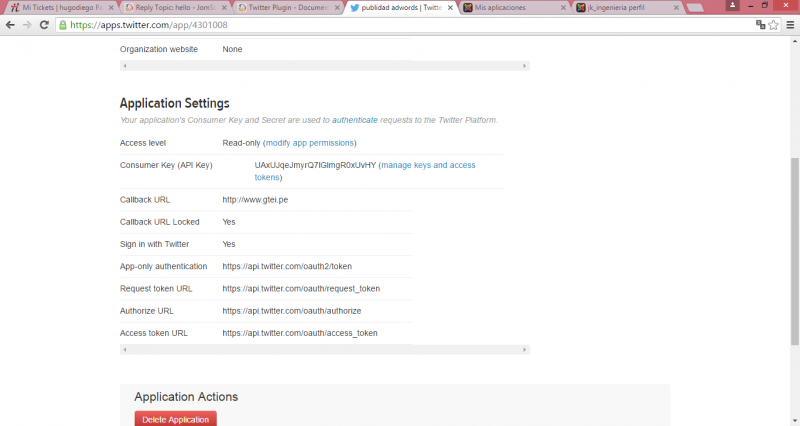Click the Chrome user profile icon
Viewport: 800px width, 426px height.
click(732, 5)
